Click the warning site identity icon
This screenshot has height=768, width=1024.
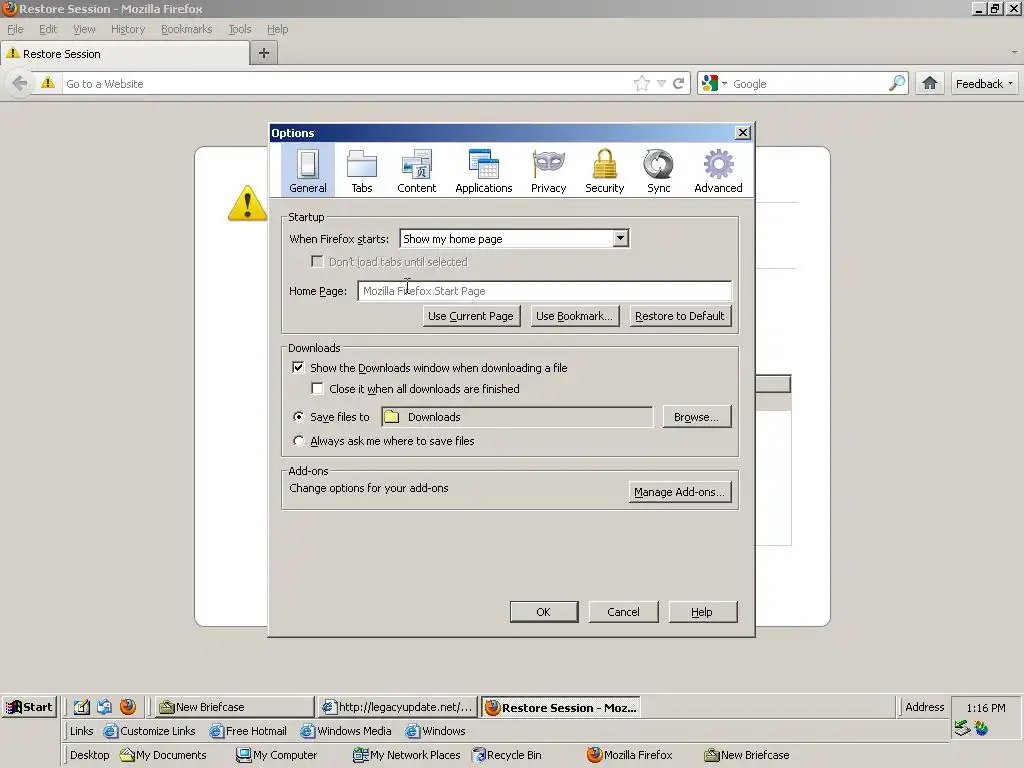(x=48, y=83)
